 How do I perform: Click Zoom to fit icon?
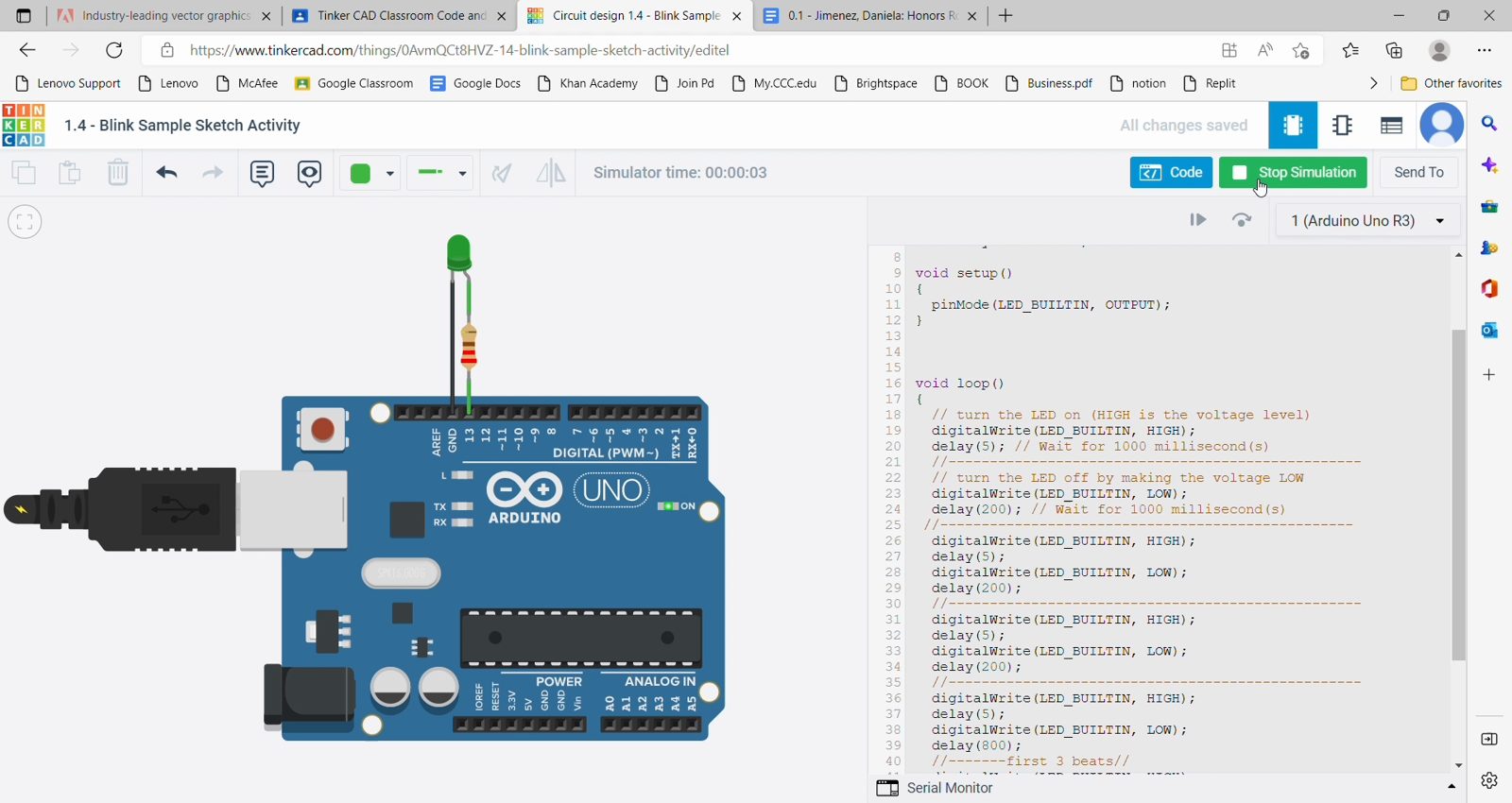click(25, 222)
